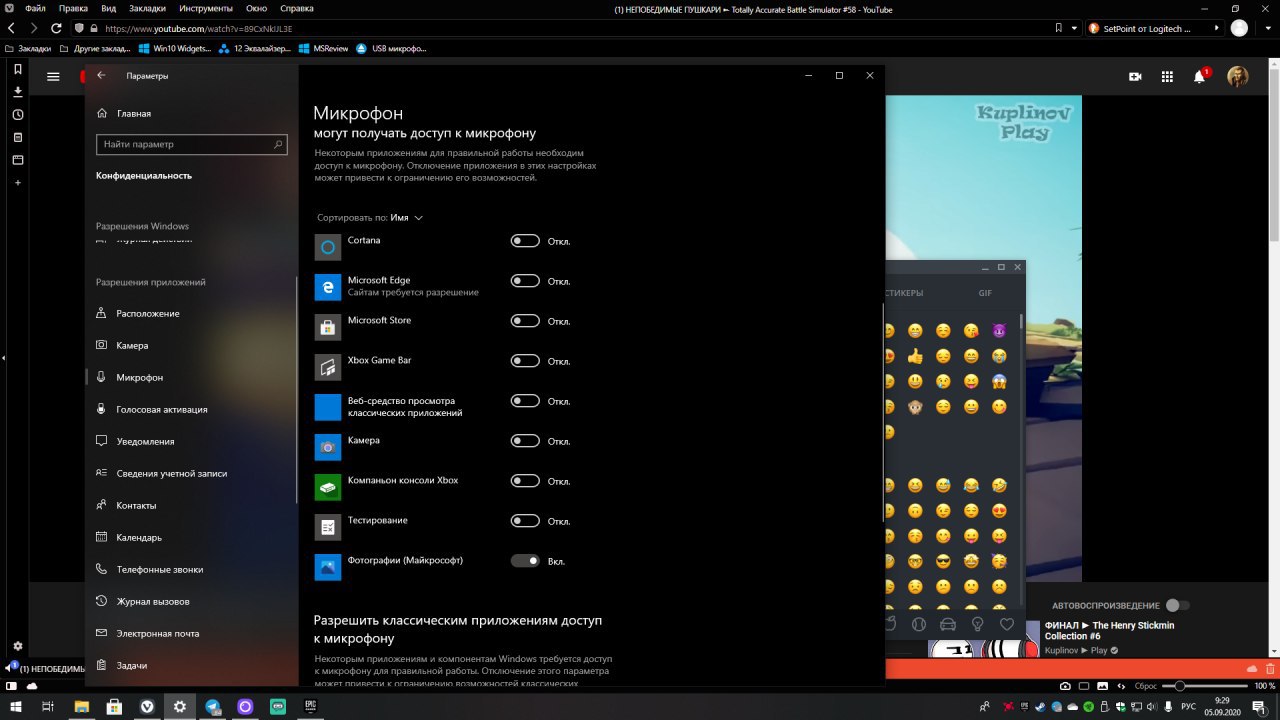The image size is (1280, 720).
Task: Open Vivaldi profile avatar button
Action: 1239,29
